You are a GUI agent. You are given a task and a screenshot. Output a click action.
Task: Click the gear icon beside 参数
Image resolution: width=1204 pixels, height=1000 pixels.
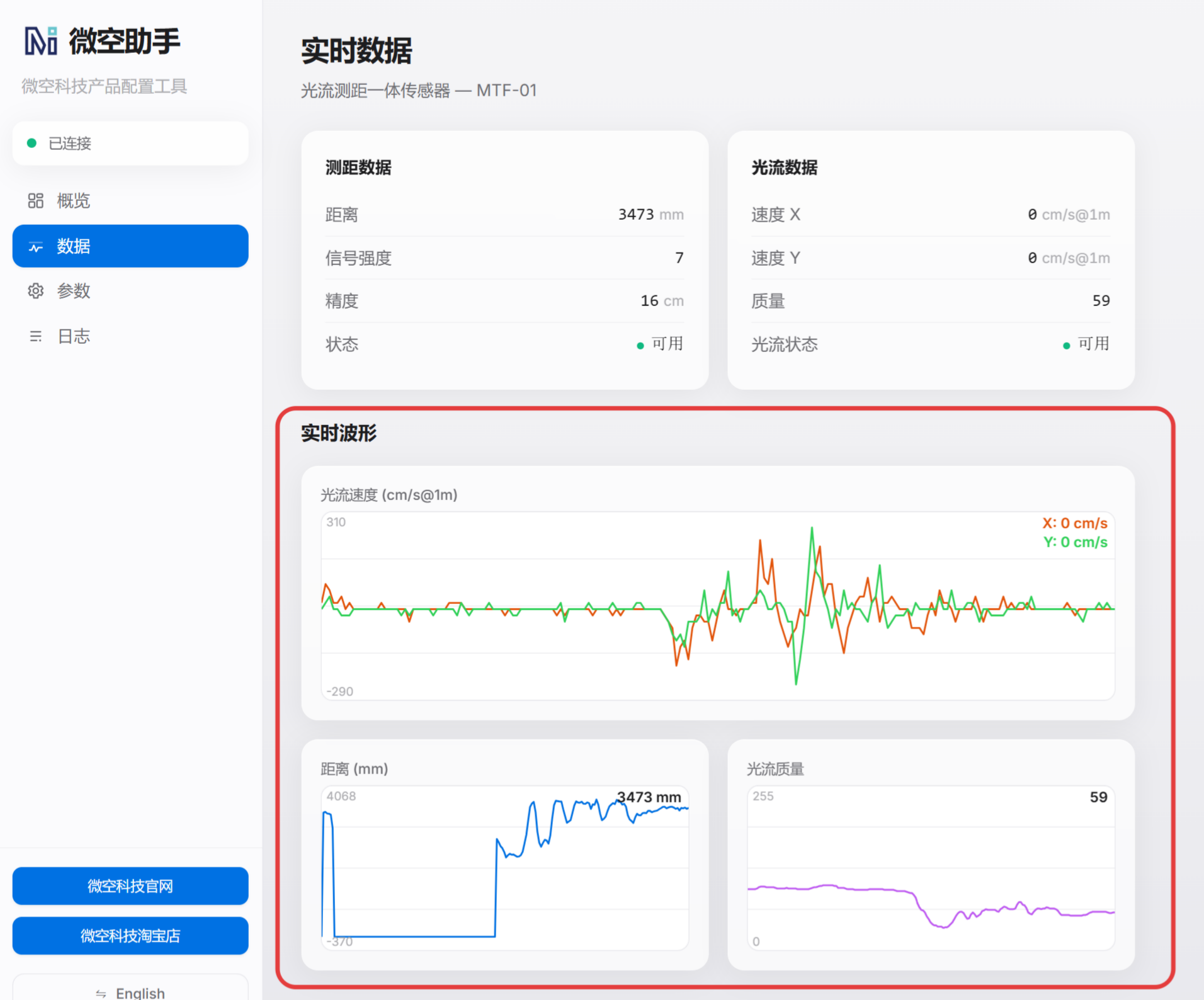tap(35, 291)
